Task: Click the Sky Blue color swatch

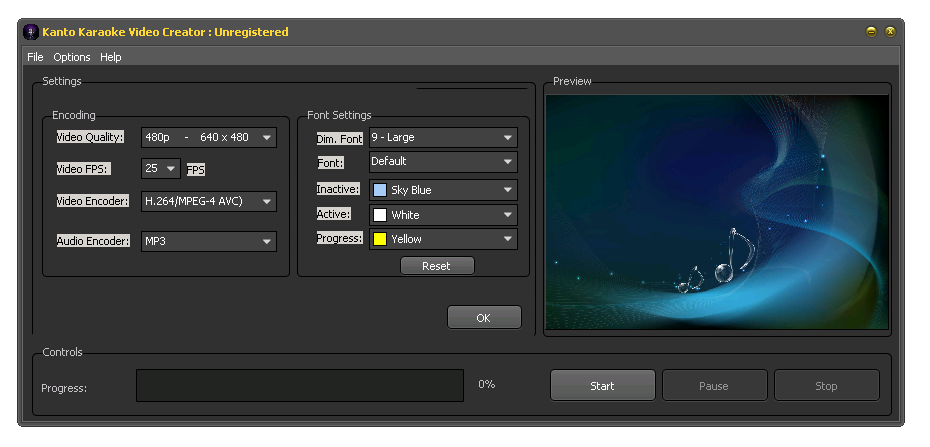Action: (x=380, y=190)
